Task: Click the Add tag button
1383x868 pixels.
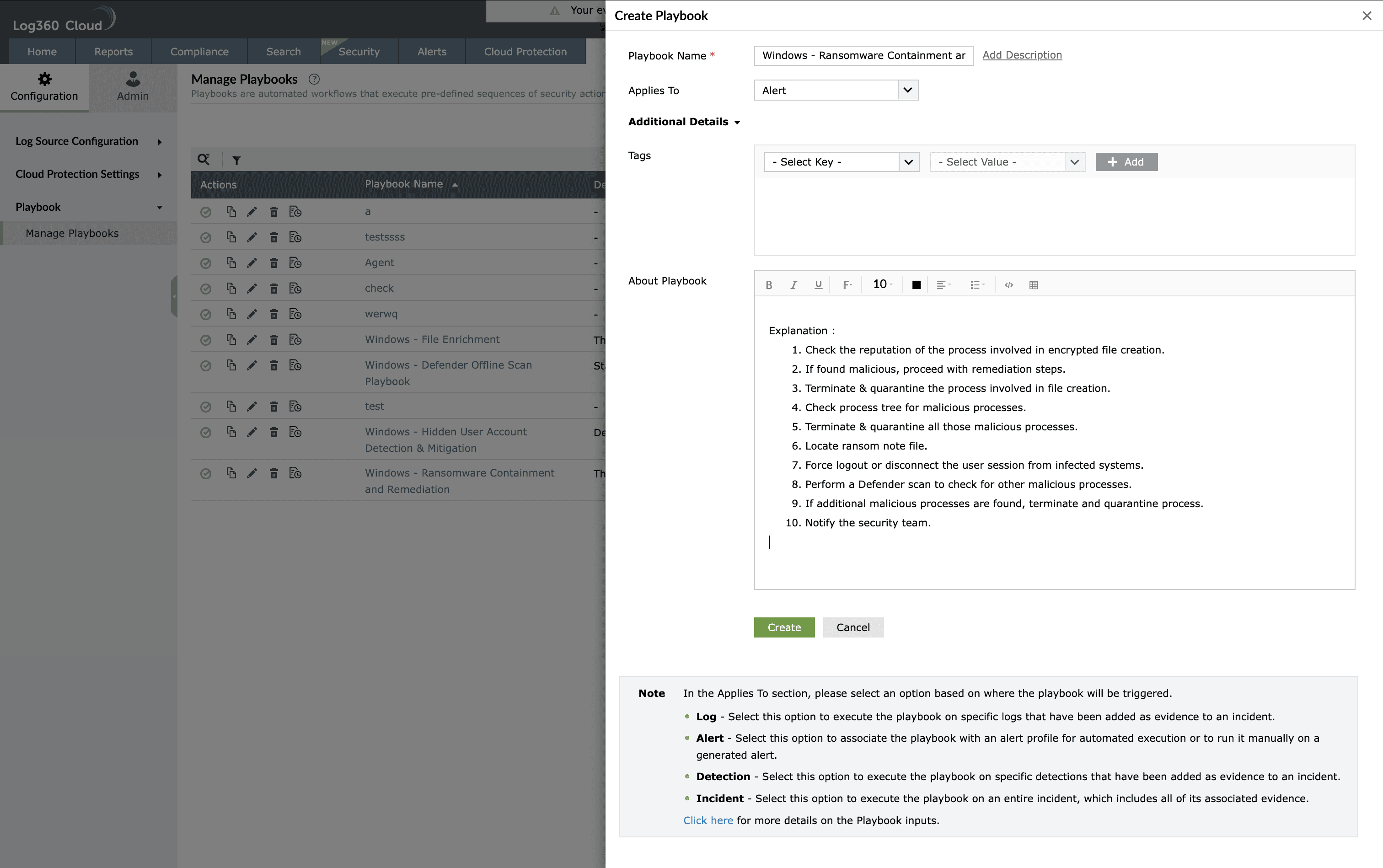Action: tap(1126, 162)
